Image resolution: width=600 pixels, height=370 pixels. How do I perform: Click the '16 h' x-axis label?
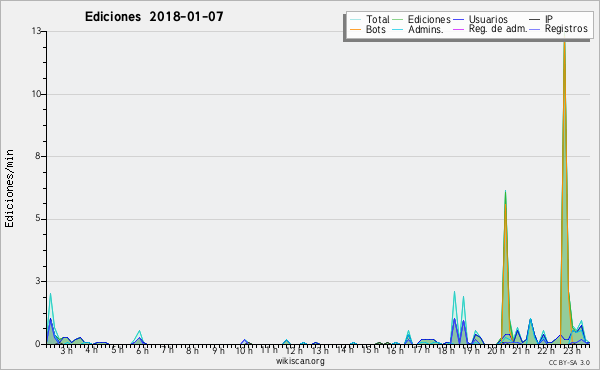[395, 350]
